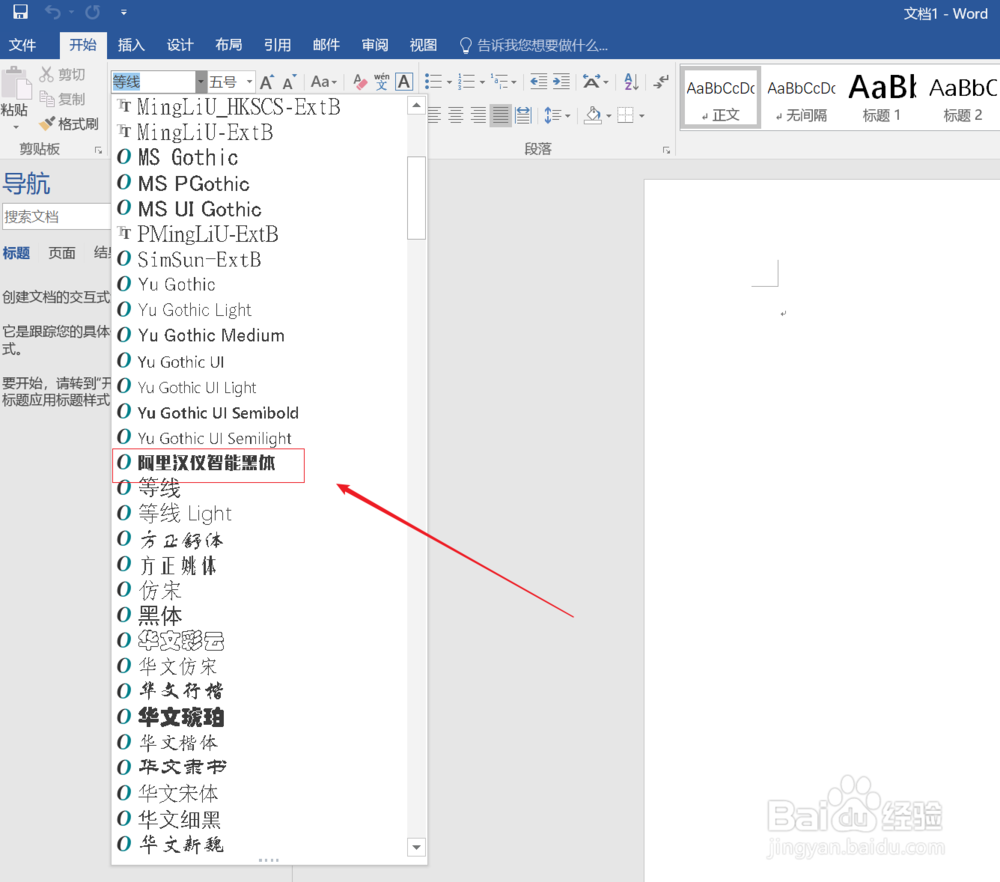The width and height of the screenshot is (1000, 882).
Task: Click the Clear Formatting eraser icon
Action: [x=360, y=82]
